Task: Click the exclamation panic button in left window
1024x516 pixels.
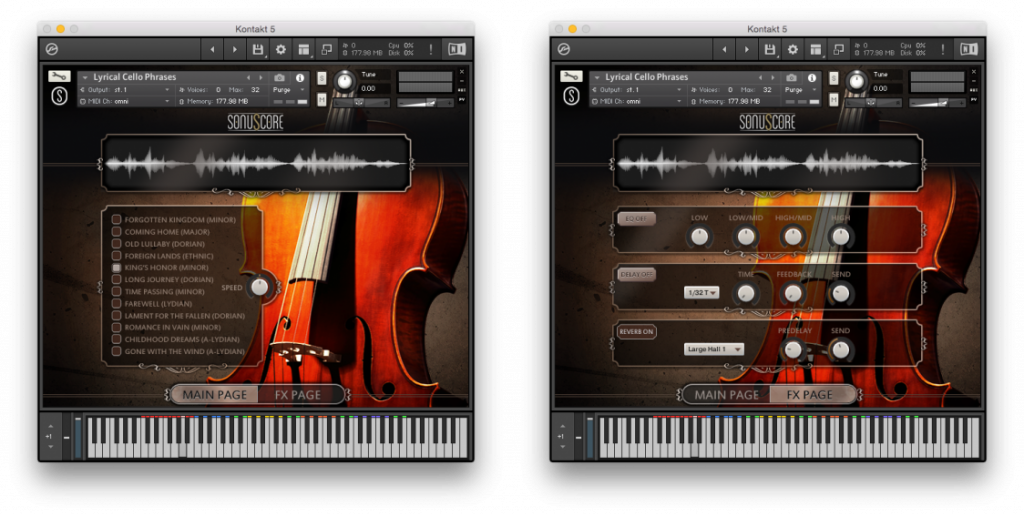Action: coord(430,49)
